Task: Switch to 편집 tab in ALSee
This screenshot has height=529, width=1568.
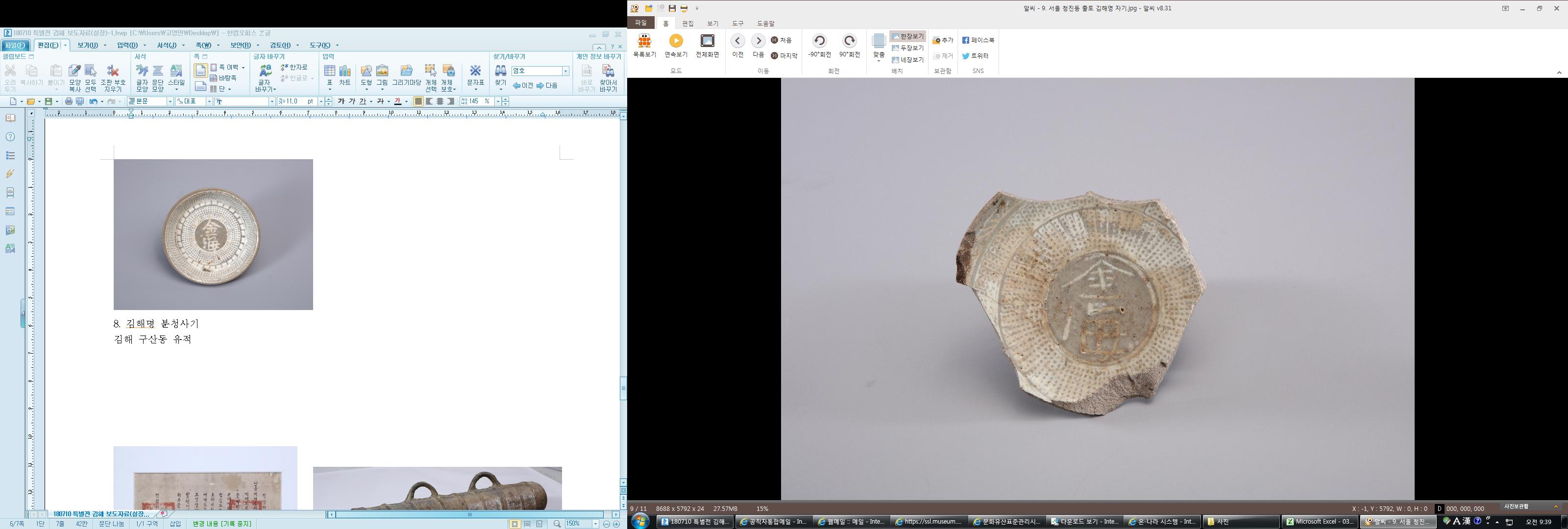Action: tap(688, 23)
